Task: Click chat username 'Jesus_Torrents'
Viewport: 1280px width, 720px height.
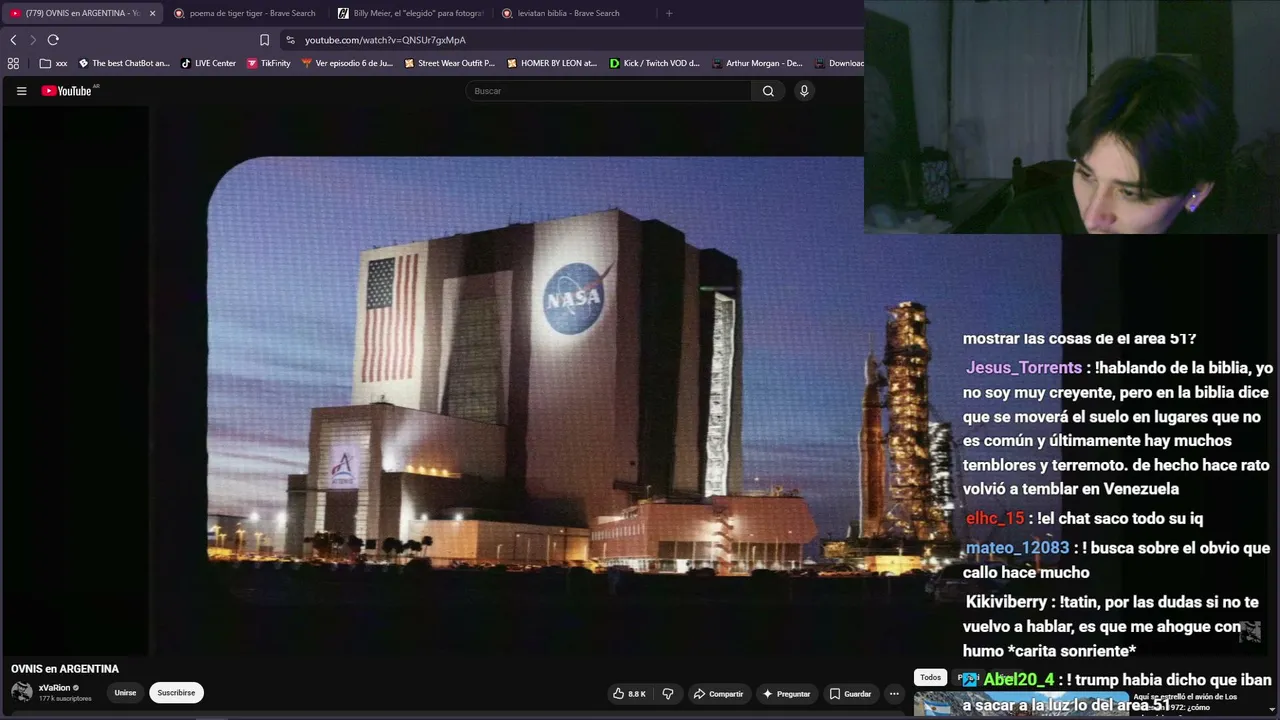Action: point(1023,368)
